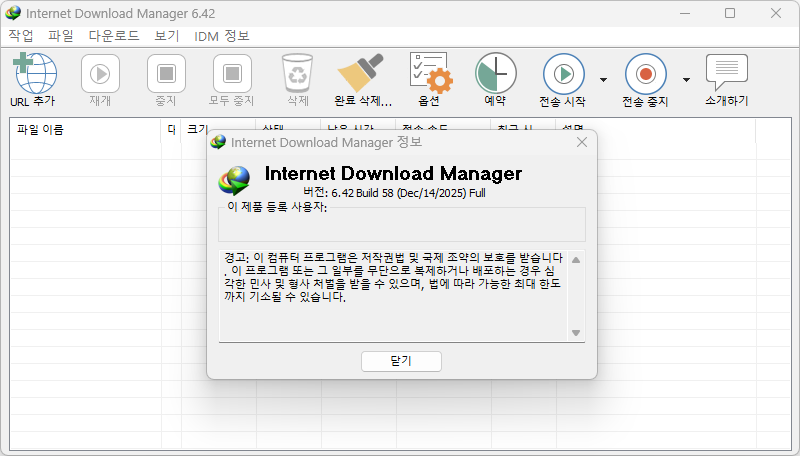This screenshot has width=800, height=456.
Task: Click the version text 6.42 Build 58
Action: click(394, 193)
